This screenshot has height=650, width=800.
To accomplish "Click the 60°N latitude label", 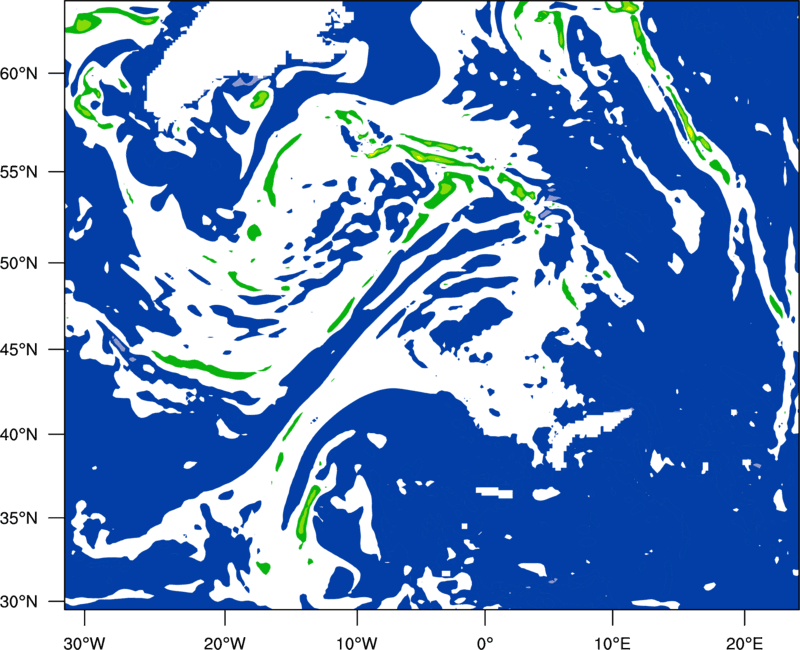I will click(19, 73).
